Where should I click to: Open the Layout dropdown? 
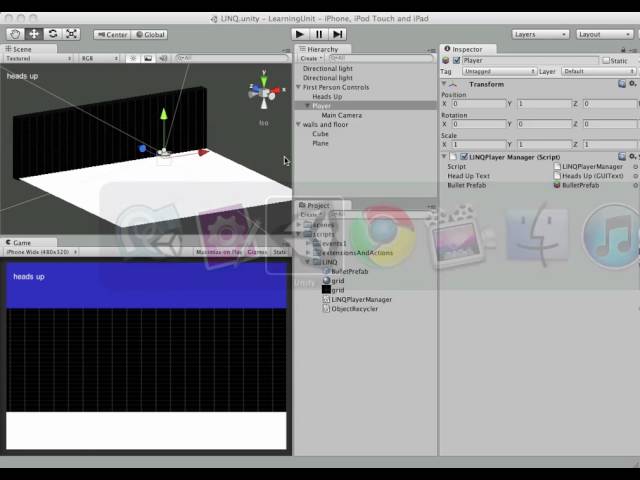tap(604, 34)
